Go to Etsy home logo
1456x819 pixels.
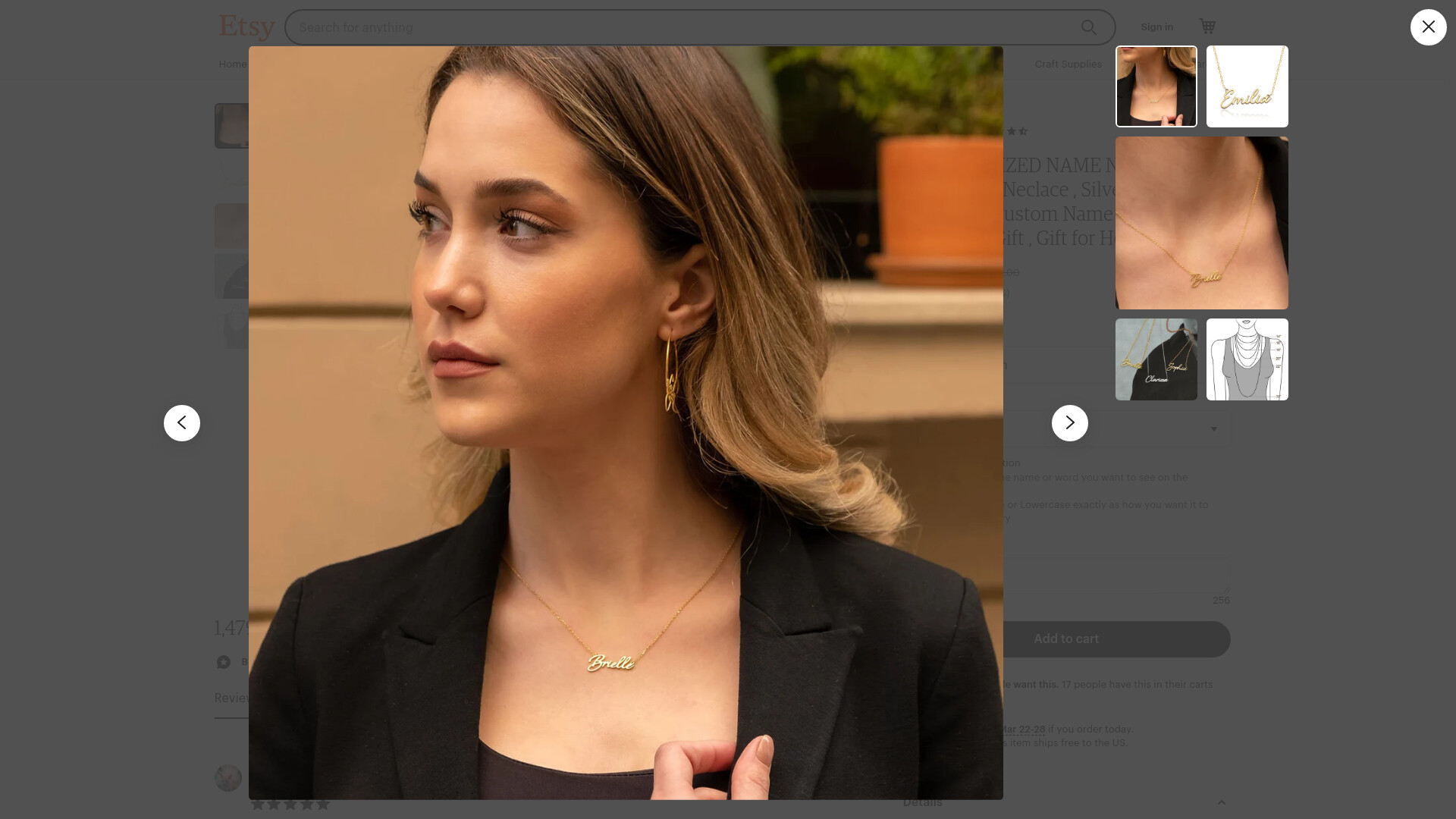click(x=246, y=27)
